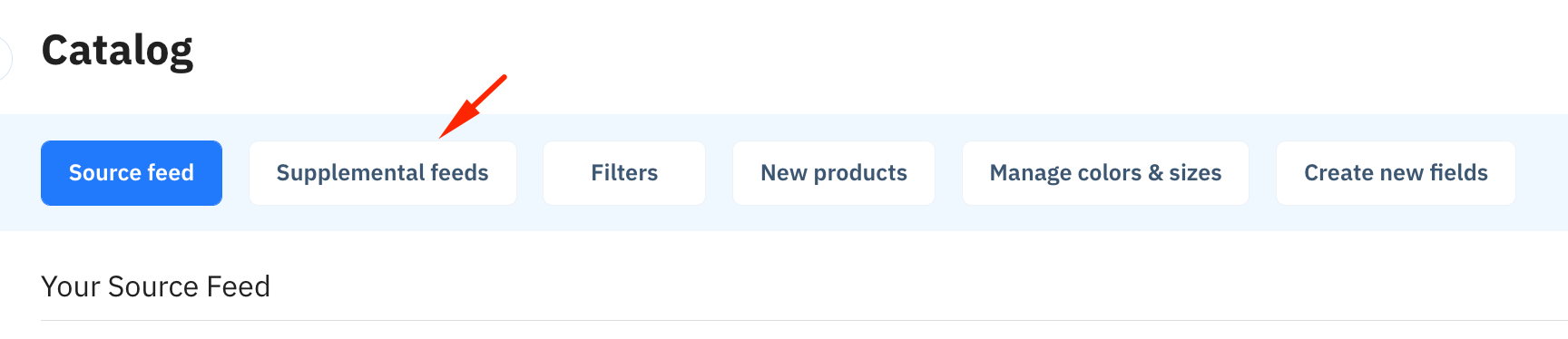Open the Filters tab
Image resolution: width=1568 pixels, height=339 pixels.
tap(624, 173)
